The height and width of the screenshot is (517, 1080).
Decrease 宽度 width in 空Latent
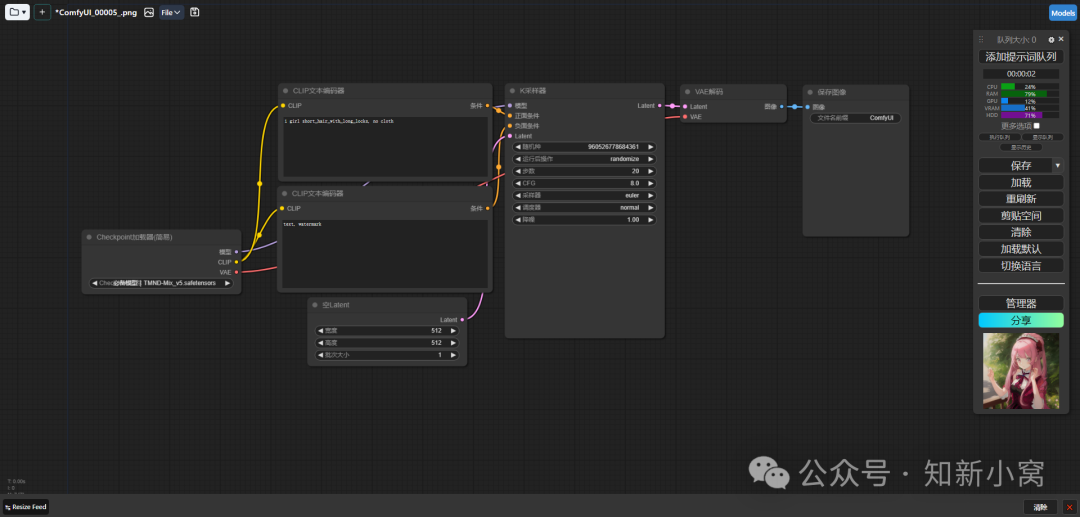tap(320, 330)
